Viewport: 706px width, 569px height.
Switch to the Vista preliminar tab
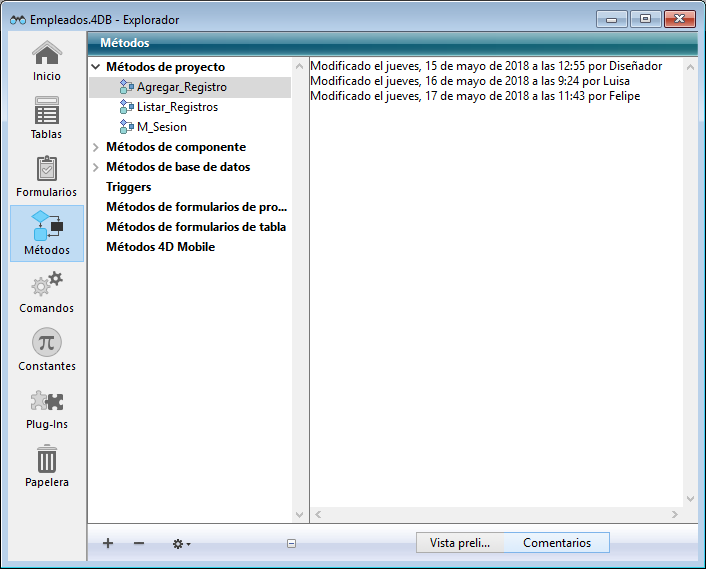pyautogui.click(x=459, y=543)
